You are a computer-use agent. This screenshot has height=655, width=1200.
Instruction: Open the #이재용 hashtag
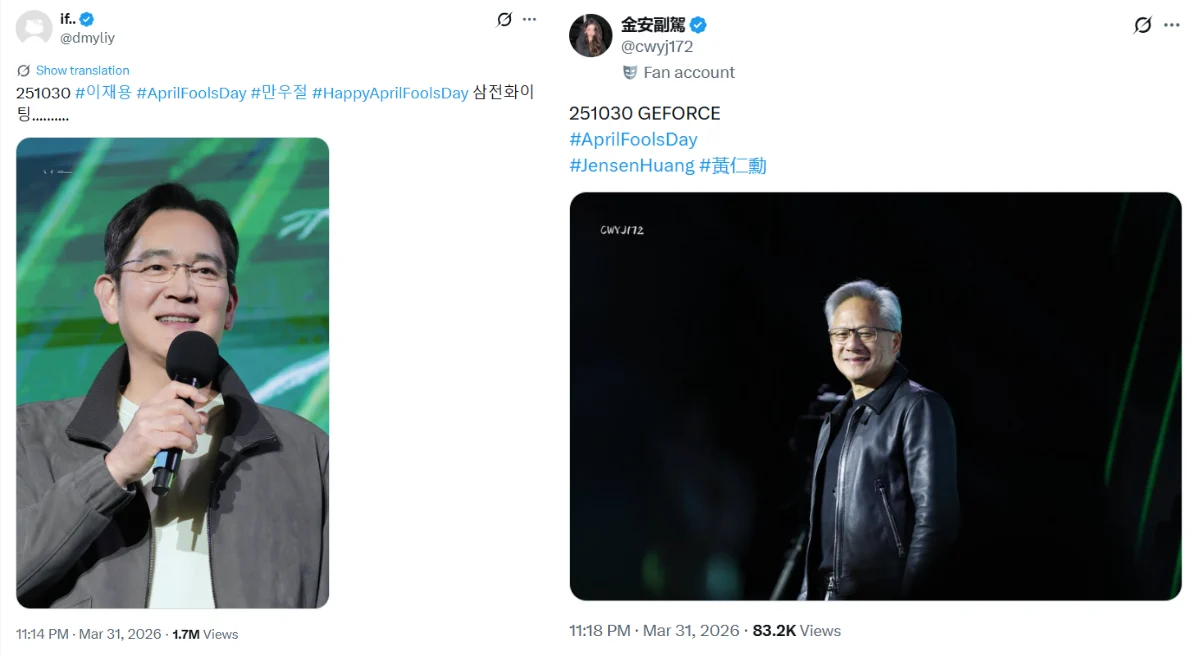tap(103, 93)
